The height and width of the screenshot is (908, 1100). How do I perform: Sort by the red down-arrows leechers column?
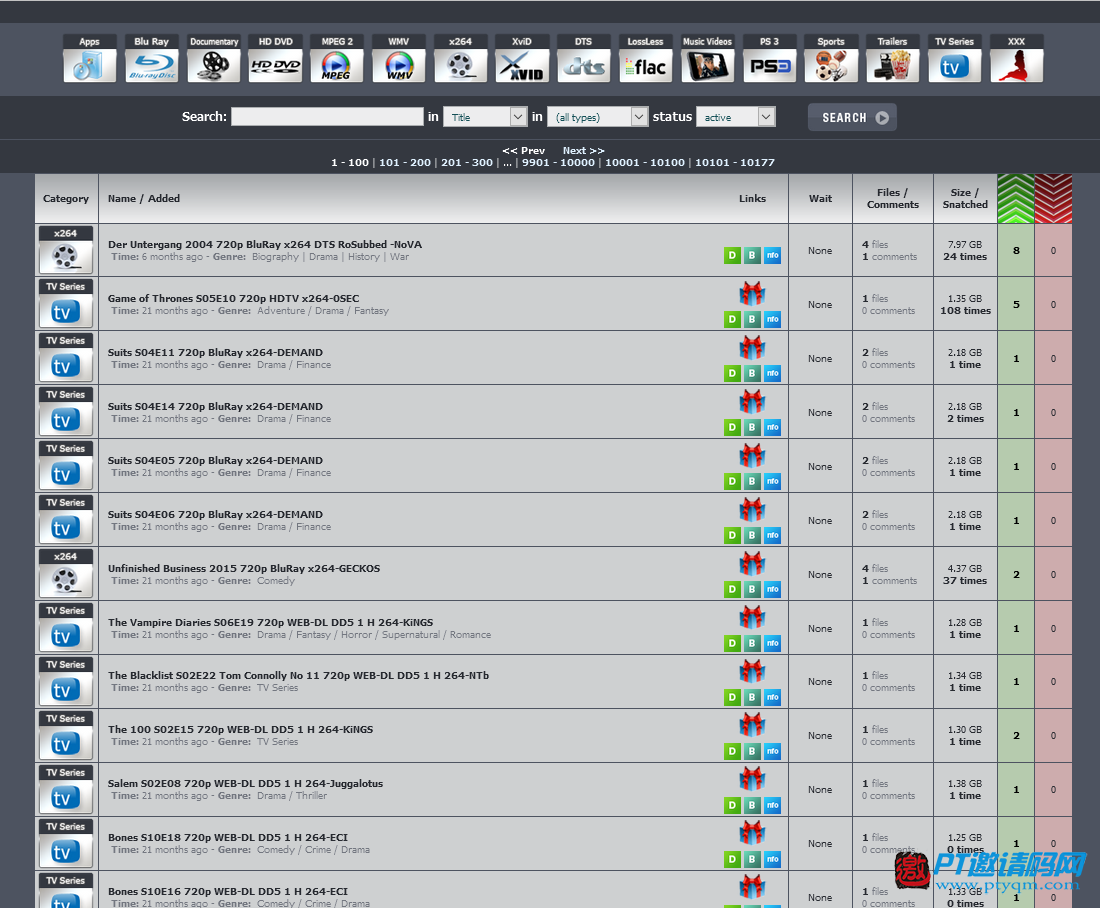[x=1053, y=199]
